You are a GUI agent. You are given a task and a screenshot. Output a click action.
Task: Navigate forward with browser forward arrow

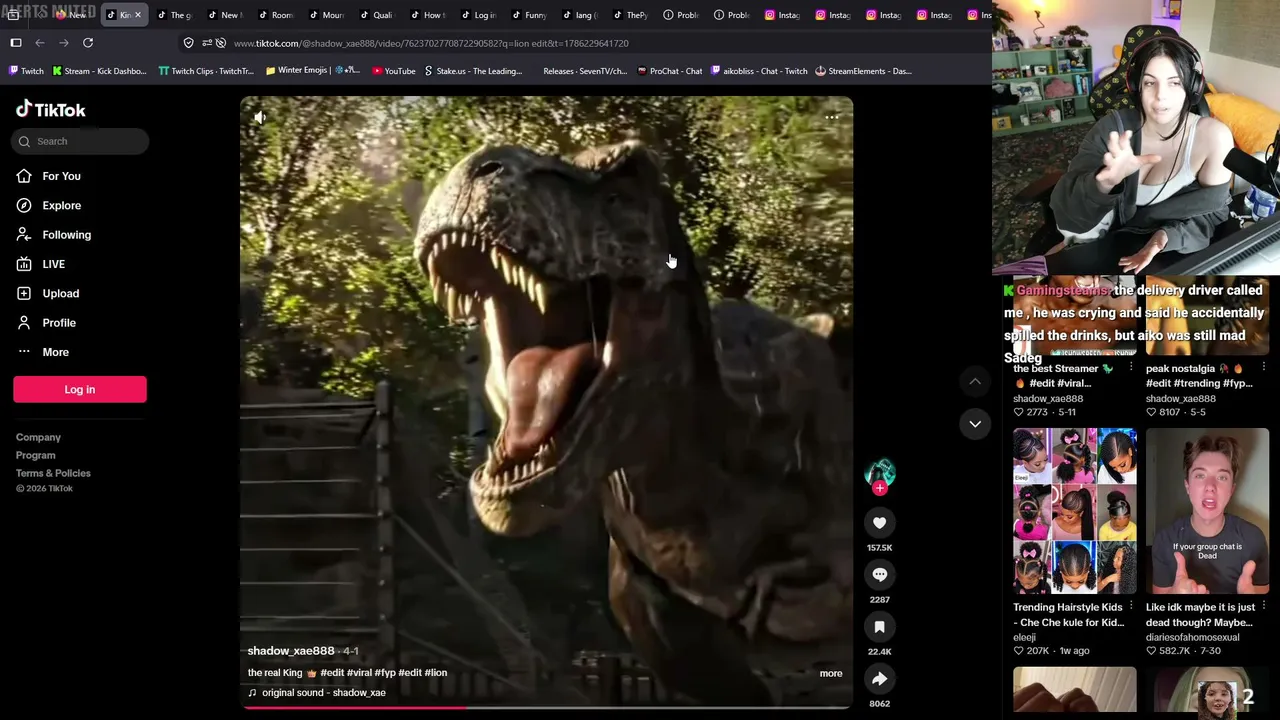(x=64, y=43)
